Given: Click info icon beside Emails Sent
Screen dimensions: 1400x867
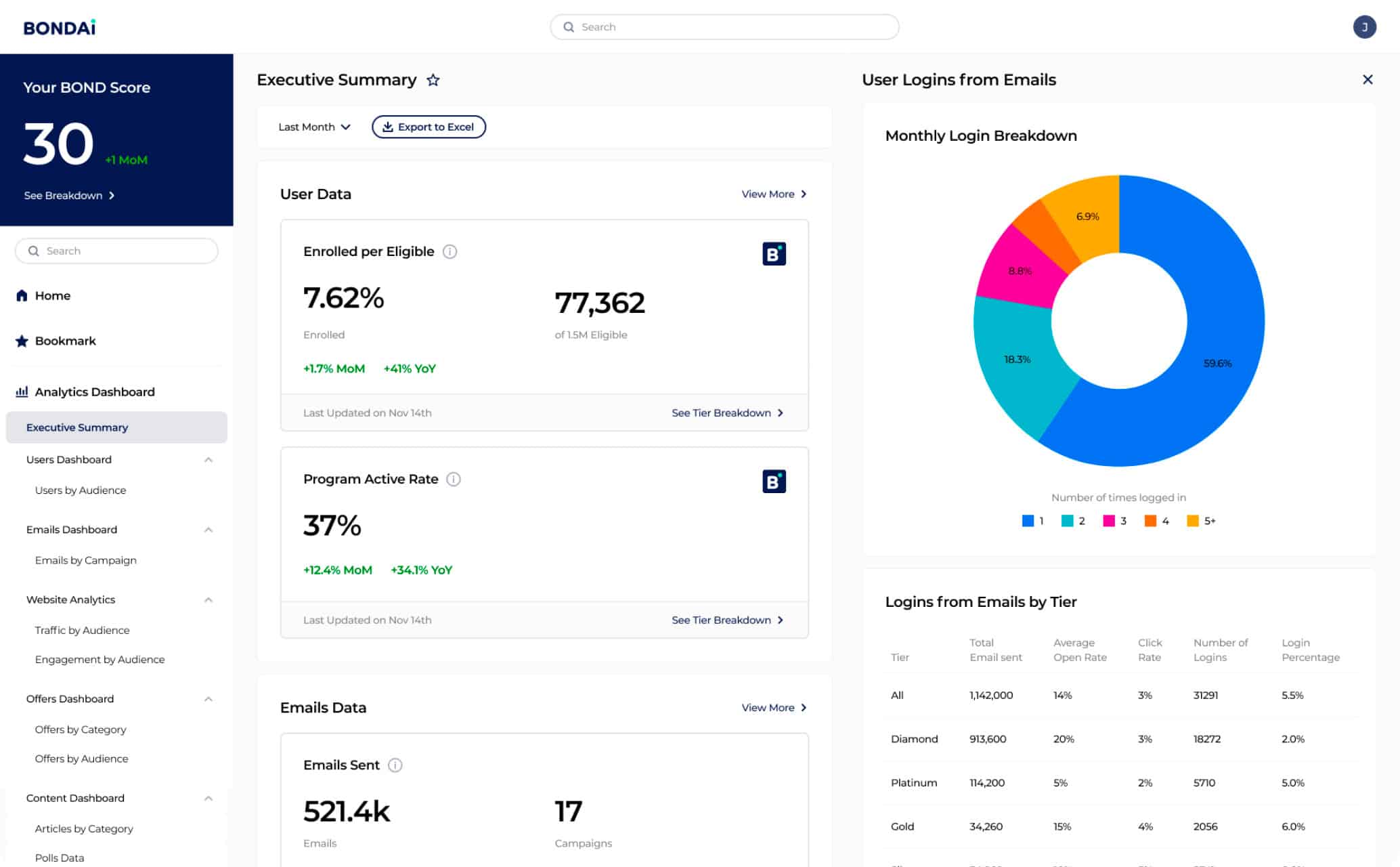Looking at the screenshot, I should tap(395, 765).
